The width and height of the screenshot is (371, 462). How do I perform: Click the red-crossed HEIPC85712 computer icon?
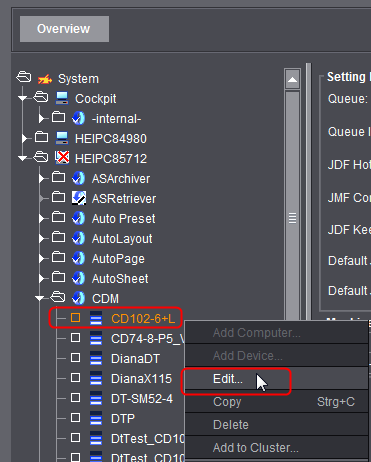(x=62, y=158)
